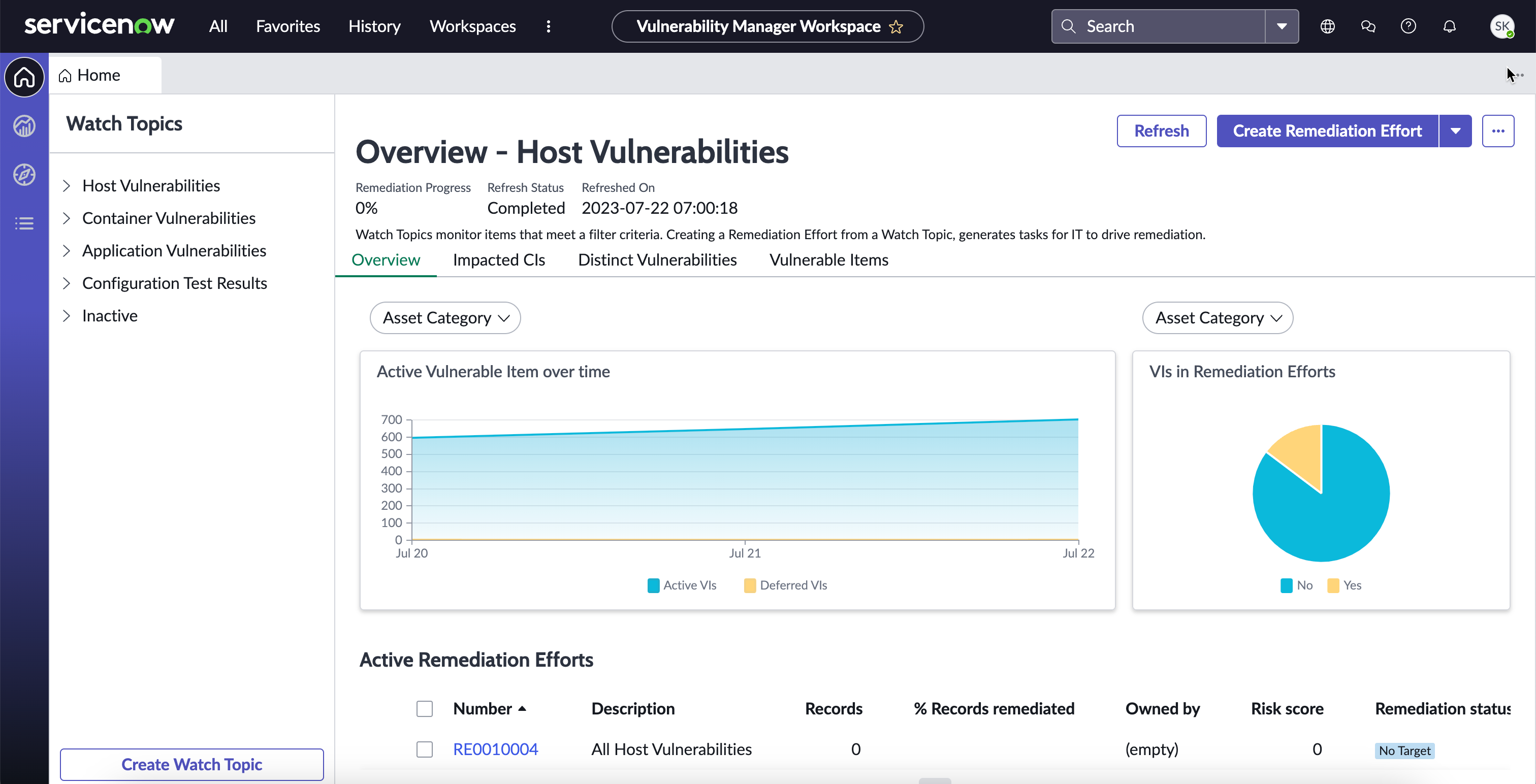Open the SK user profile avatar
Viewport: 1536px width, 784px height.
coord(1502,26)
